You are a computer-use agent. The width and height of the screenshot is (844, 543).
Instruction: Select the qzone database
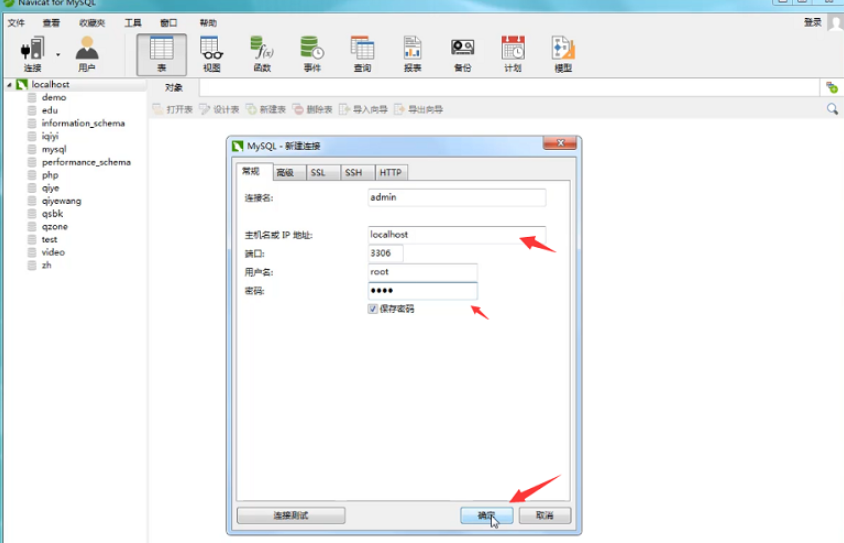tap(54, 227)
